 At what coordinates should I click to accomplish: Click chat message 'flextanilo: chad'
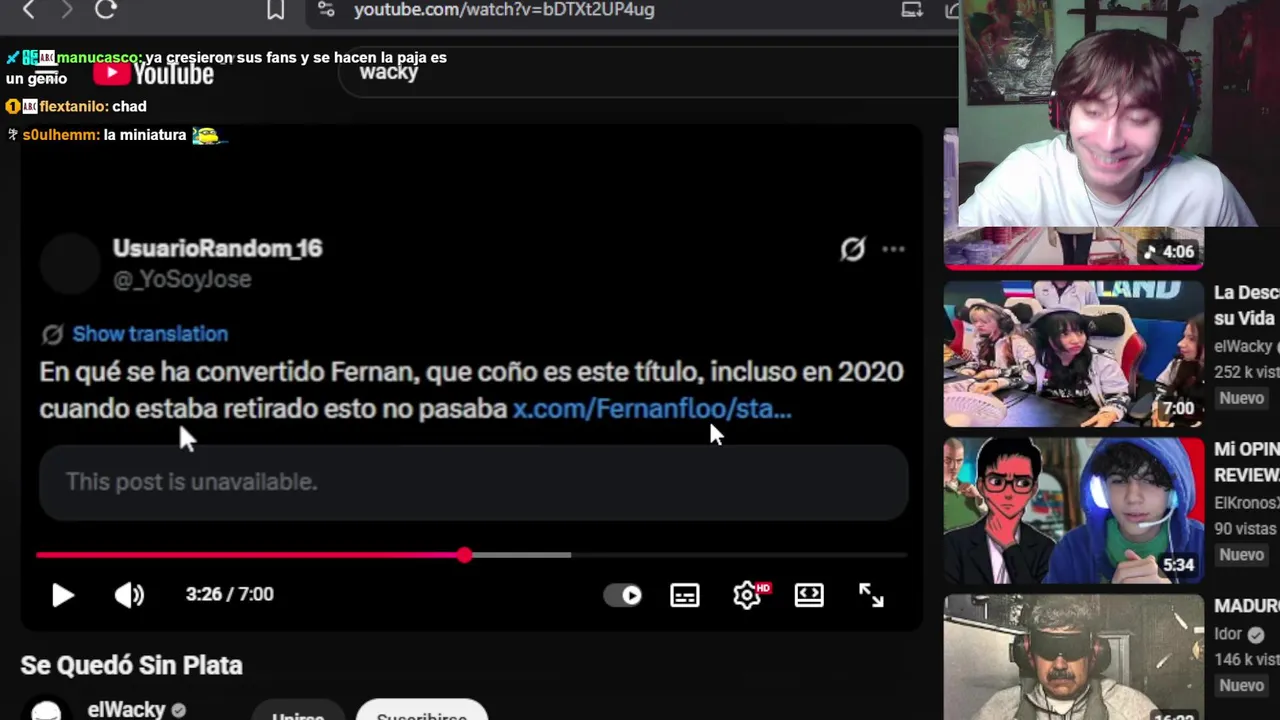pos(76,106)
